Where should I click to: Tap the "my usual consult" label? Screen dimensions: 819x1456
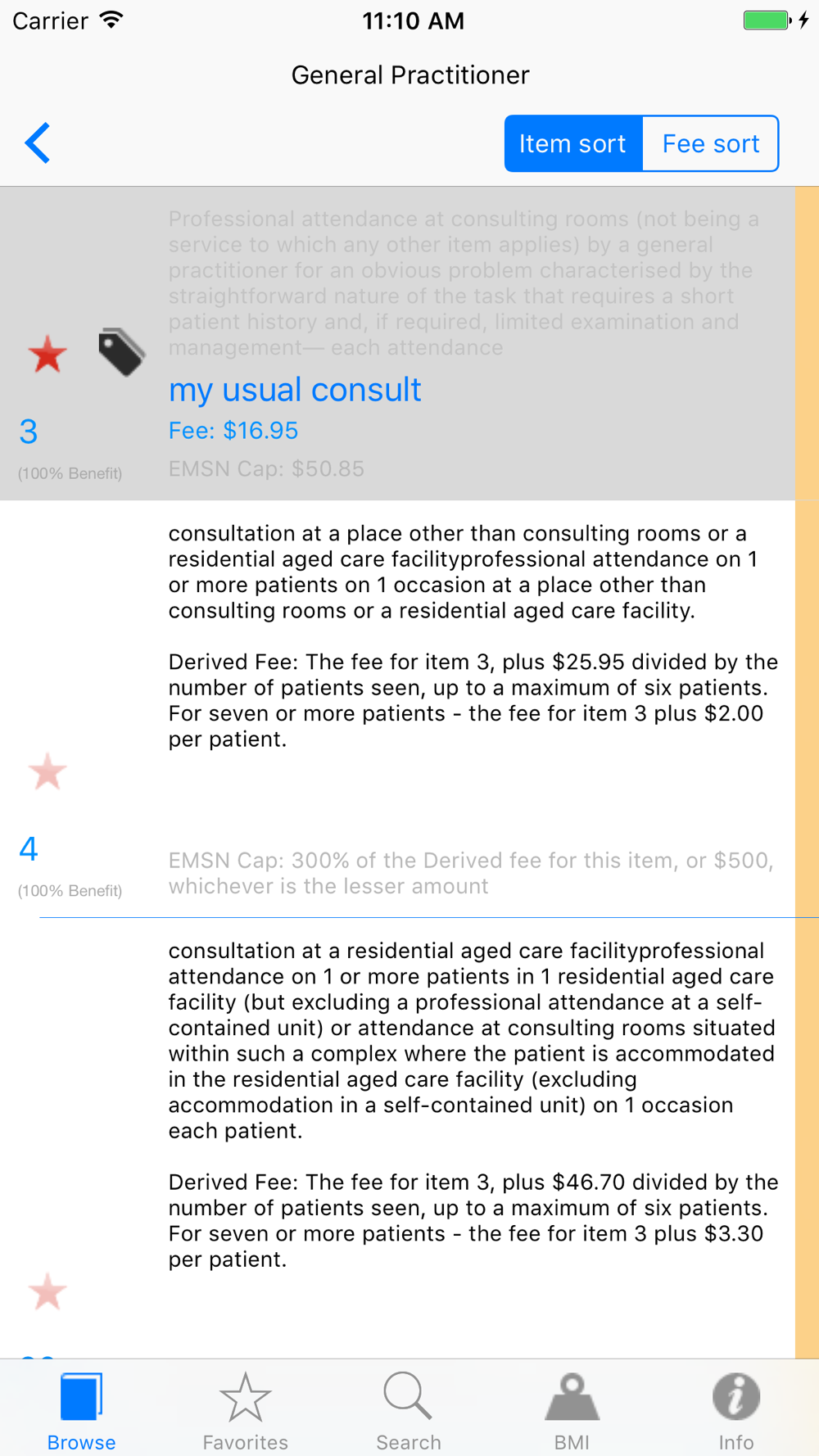click(295, 390)
